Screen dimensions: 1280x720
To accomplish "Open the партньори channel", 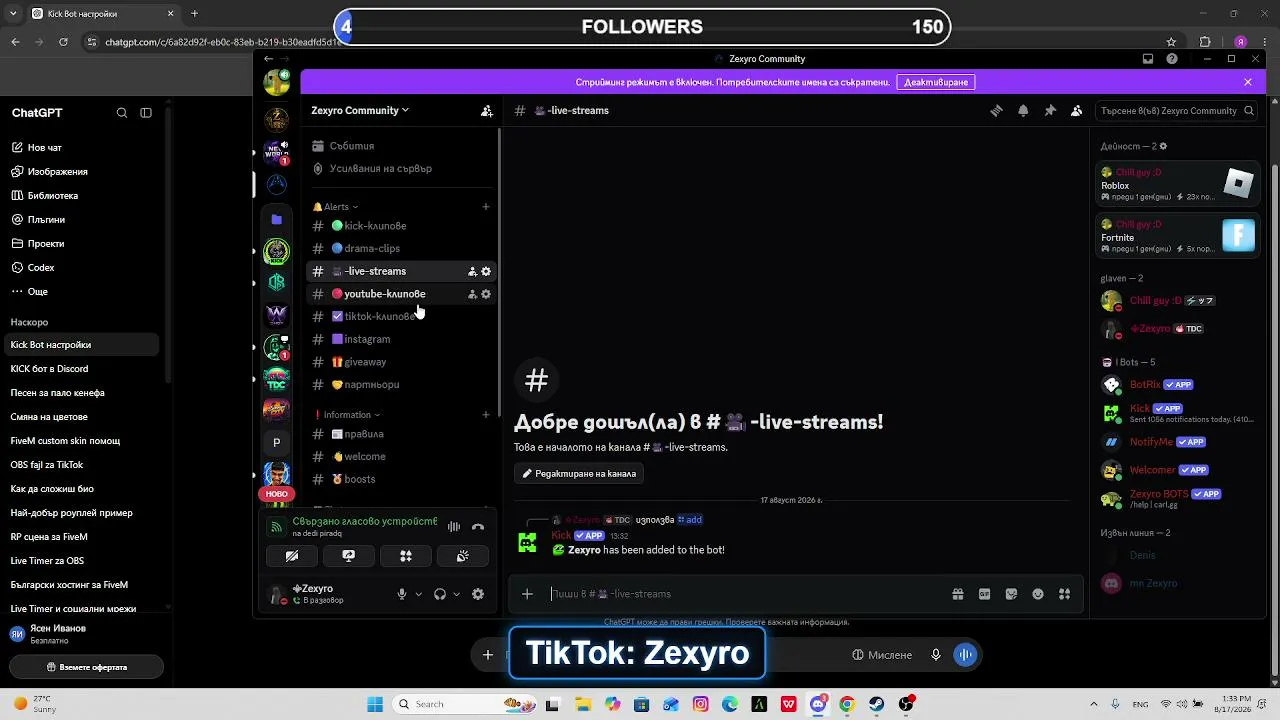I will point(400,385).
